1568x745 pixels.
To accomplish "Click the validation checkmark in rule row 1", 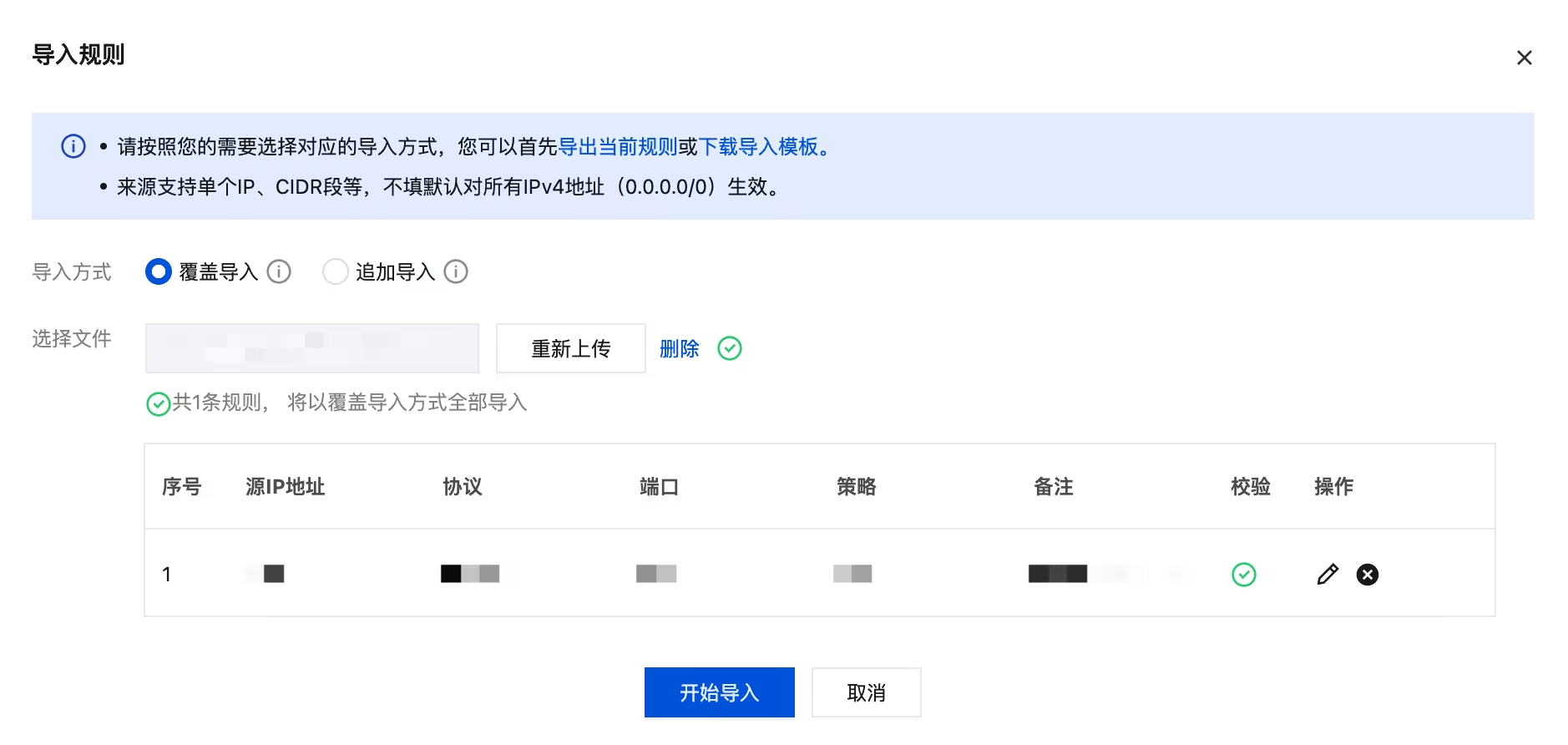I will click(1243, 575).
